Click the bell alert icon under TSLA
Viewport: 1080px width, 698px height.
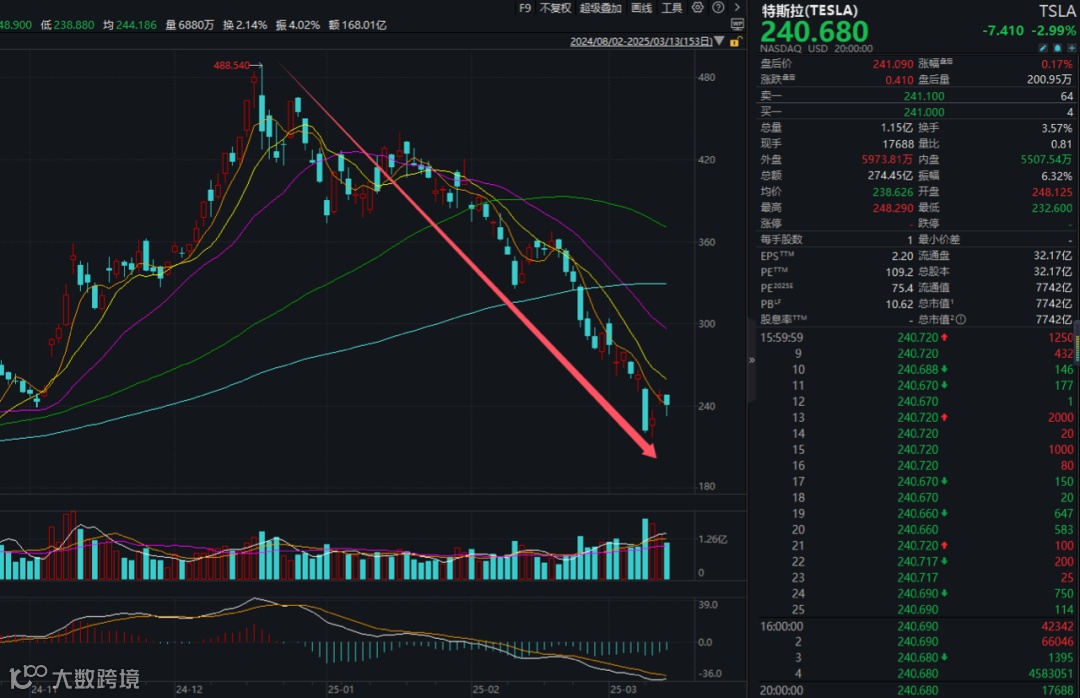pos(1057,48)
